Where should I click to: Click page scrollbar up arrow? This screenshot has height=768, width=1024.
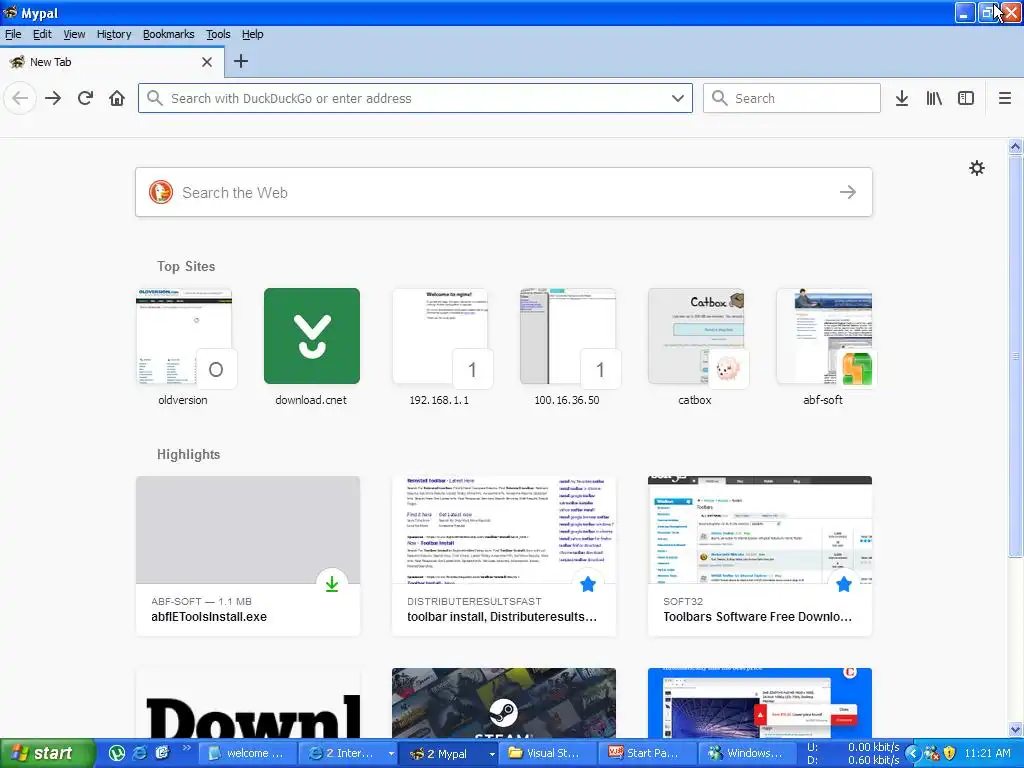(1015, 146)
